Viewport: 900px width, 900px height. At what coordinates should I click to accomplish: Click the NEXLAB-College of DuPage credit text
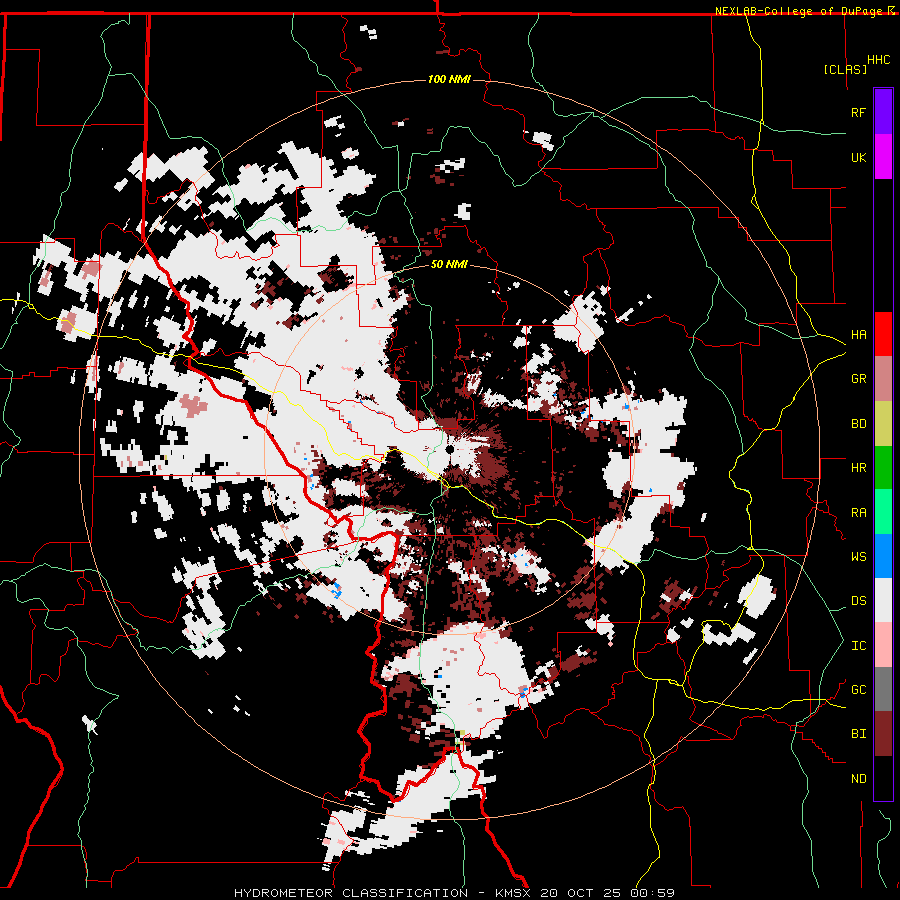click(798, 11)
